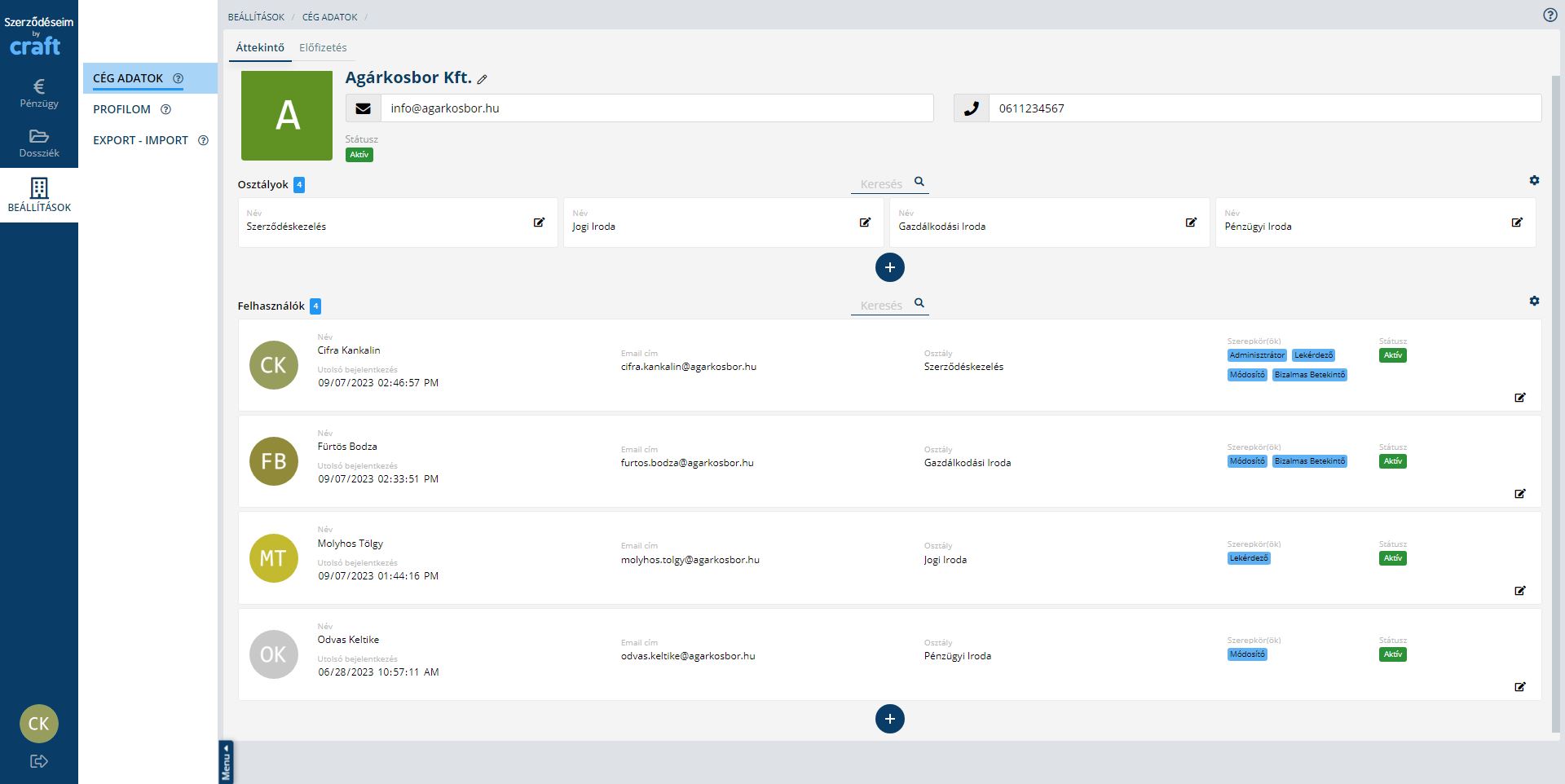Open EXPORT - IMPORT menu item

point(140,140)
